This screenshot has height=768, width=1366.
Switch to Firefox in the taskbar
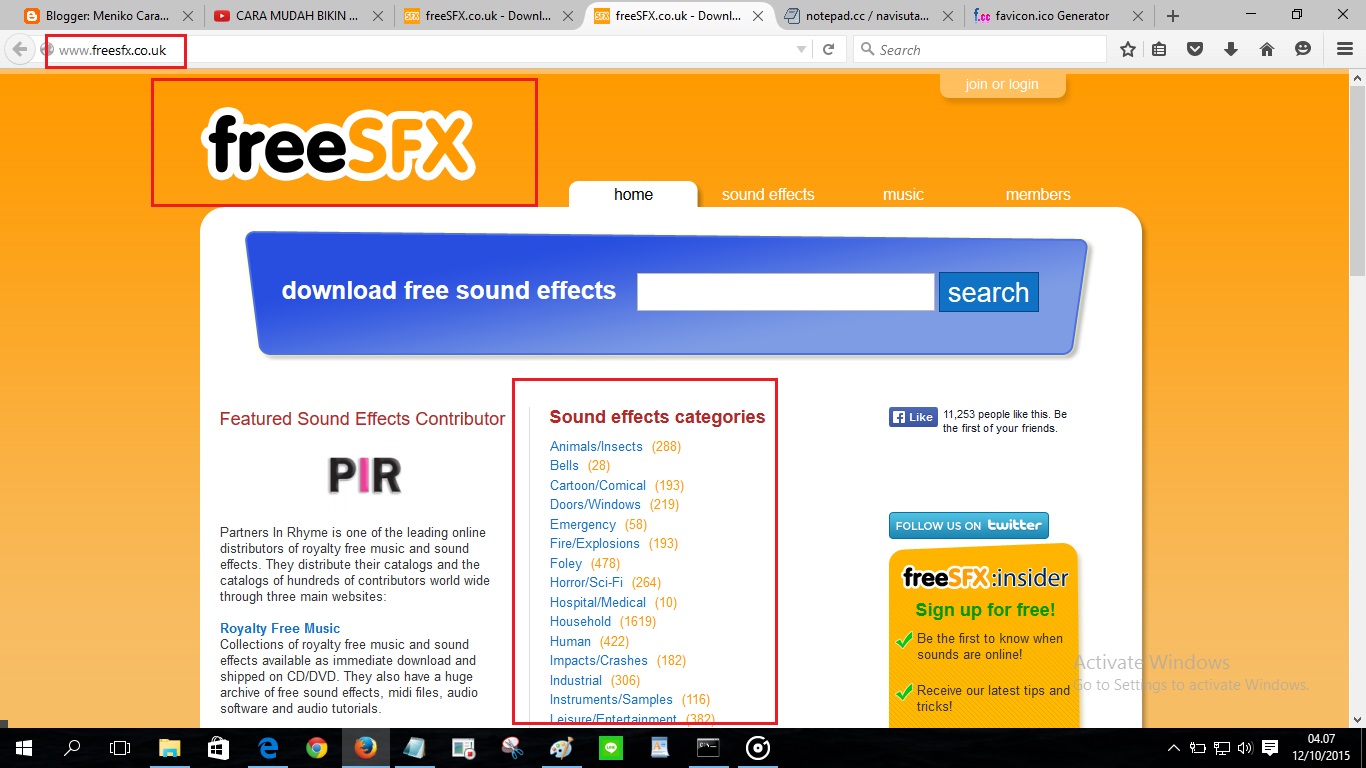(365, 748)
